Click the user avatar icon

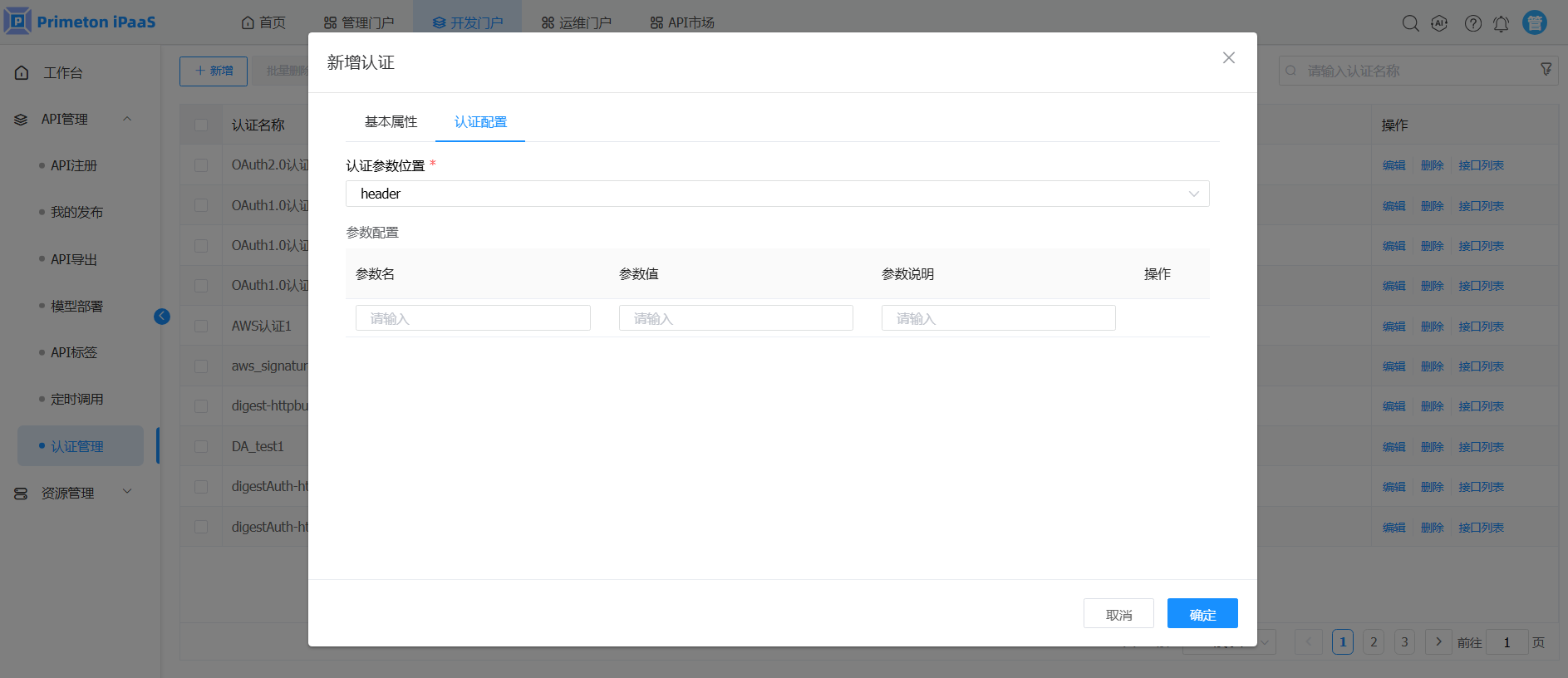[1534, 22]
